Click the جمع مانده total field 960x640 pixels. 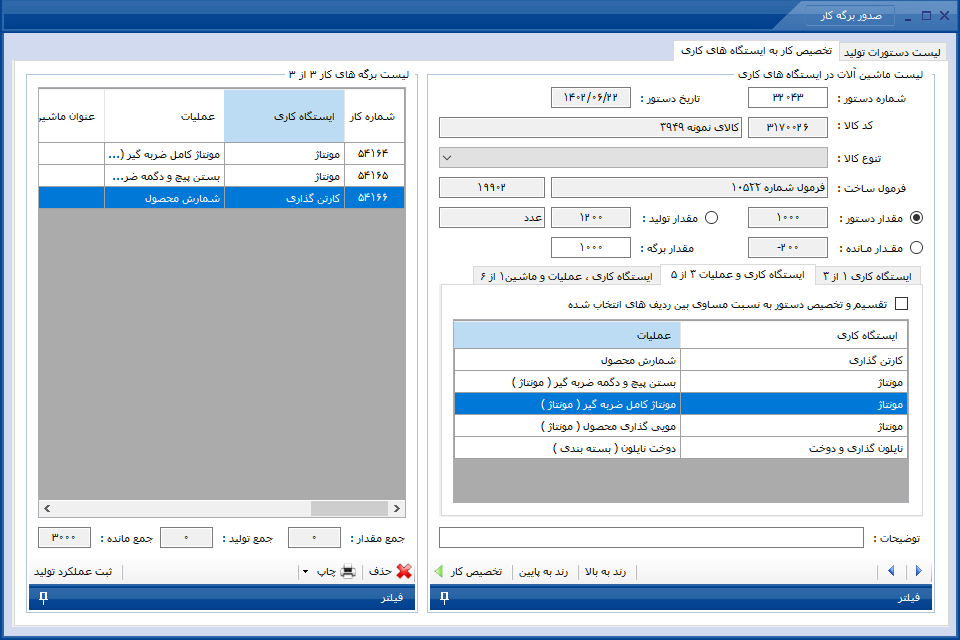point(64,537)
